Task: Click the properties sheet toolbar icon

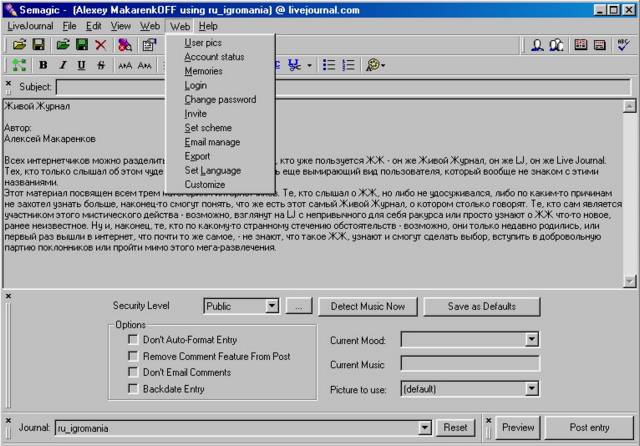Action: 149,44
